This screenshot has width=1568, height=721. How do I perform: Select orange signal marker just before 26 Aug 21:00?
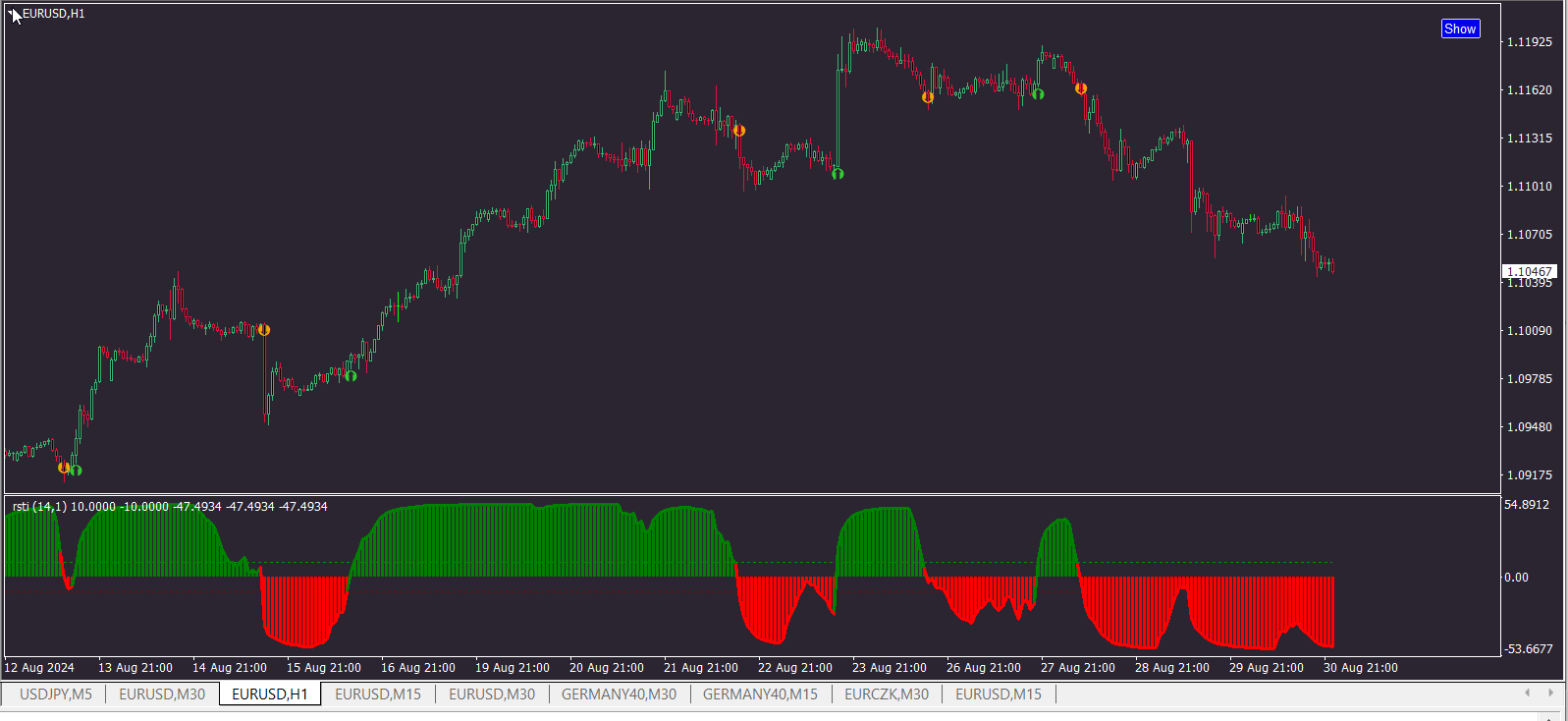[928, 97]
